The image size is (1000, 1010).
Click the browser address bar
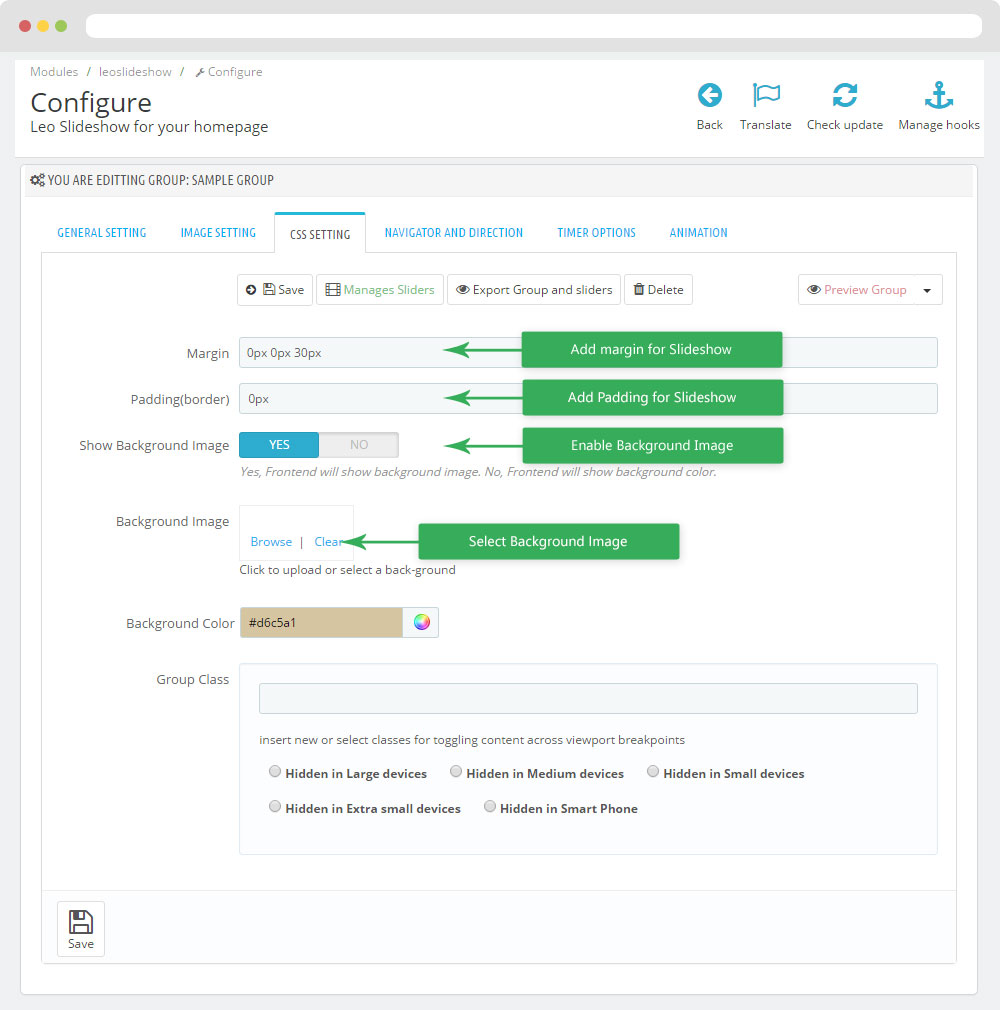coord(534,26)
